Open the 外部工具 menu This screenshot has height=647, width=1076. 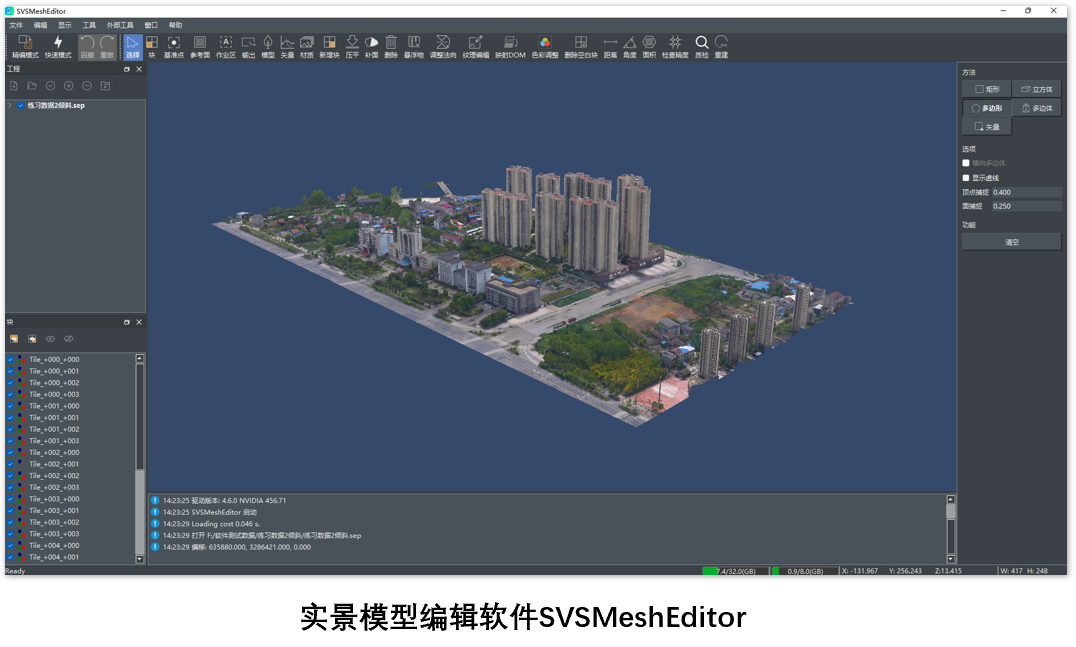(x=120, y=24)
